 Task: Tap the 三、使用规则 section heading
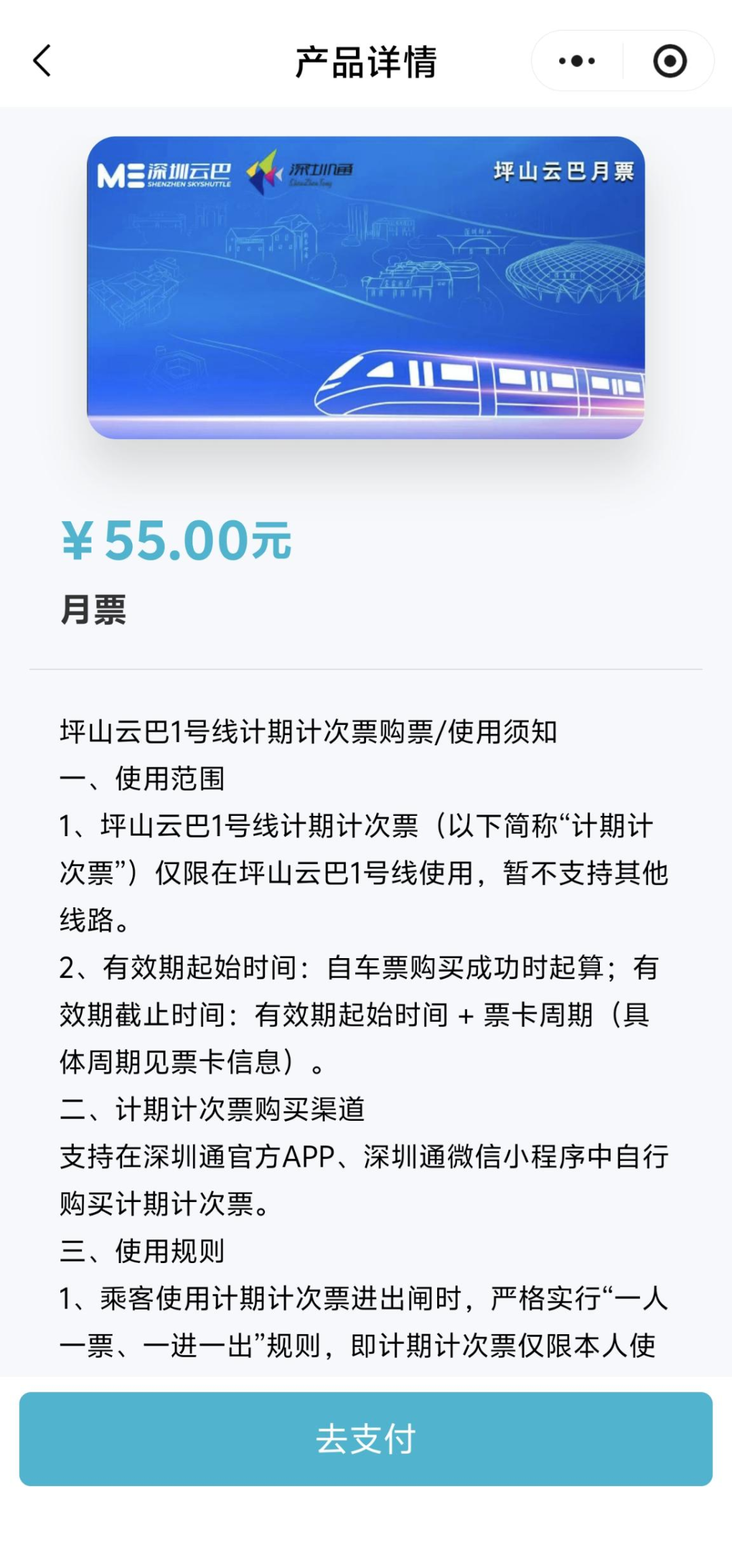(x=142, y=1251)
